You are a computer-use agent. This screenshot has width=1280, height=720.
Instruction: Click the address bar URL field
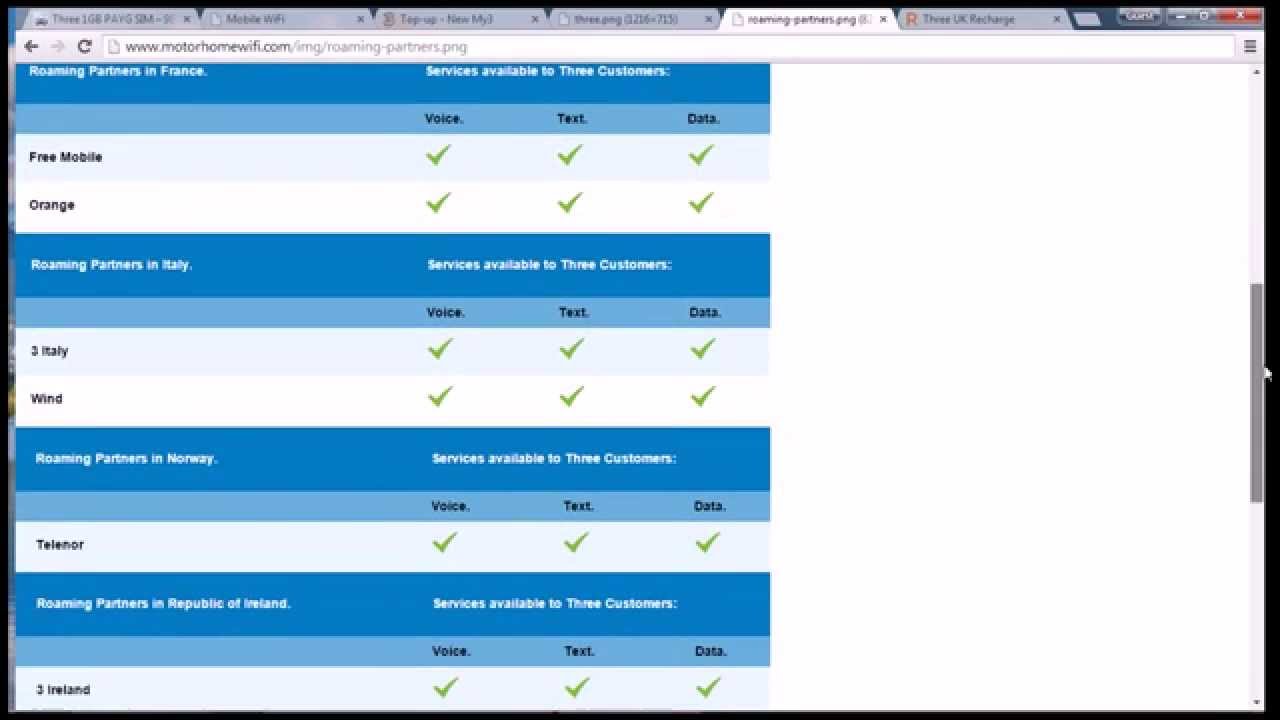coord(668,46)
